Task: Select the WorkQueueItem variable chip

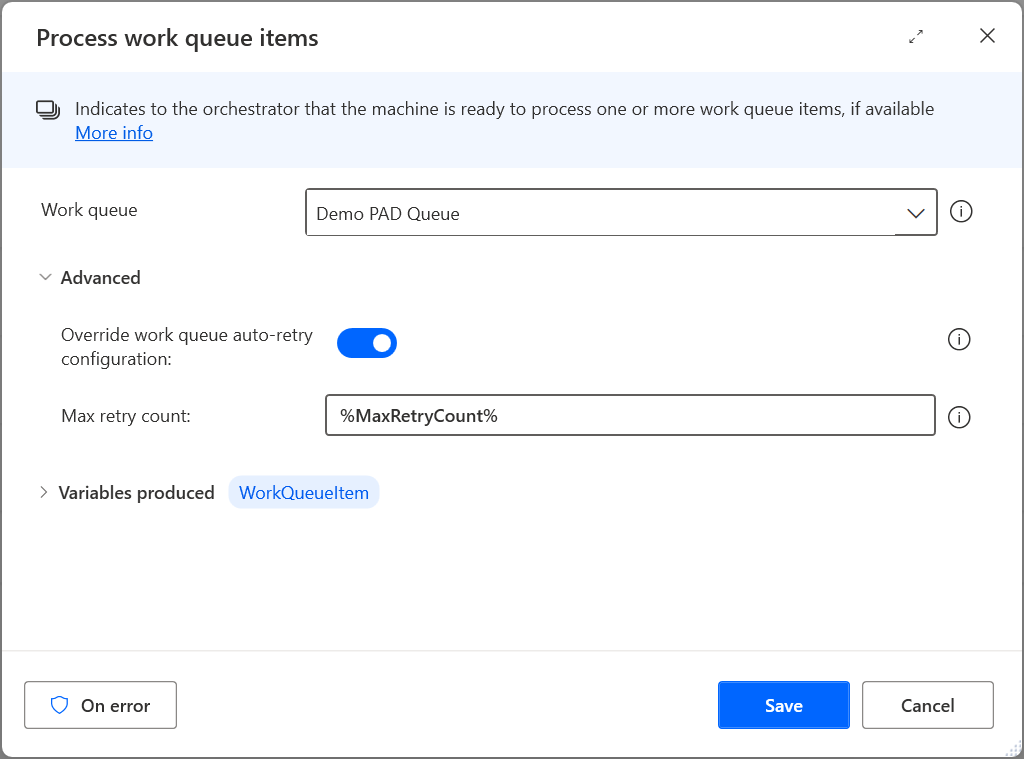Action: [x=303, y=492]
